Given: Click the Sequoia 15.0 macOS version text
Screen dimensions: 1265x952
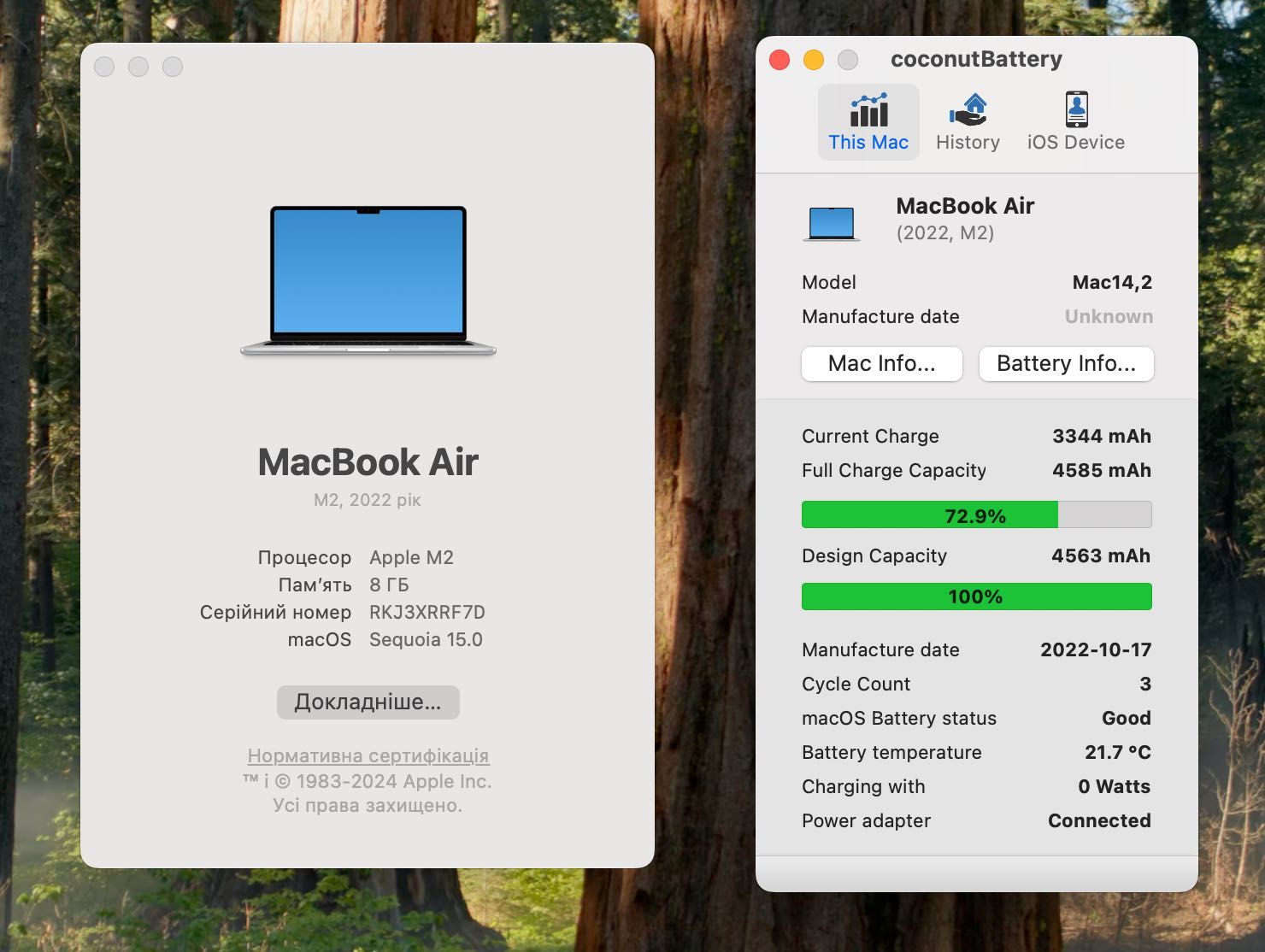Looking at the screenshot, I should click(426, 639).
